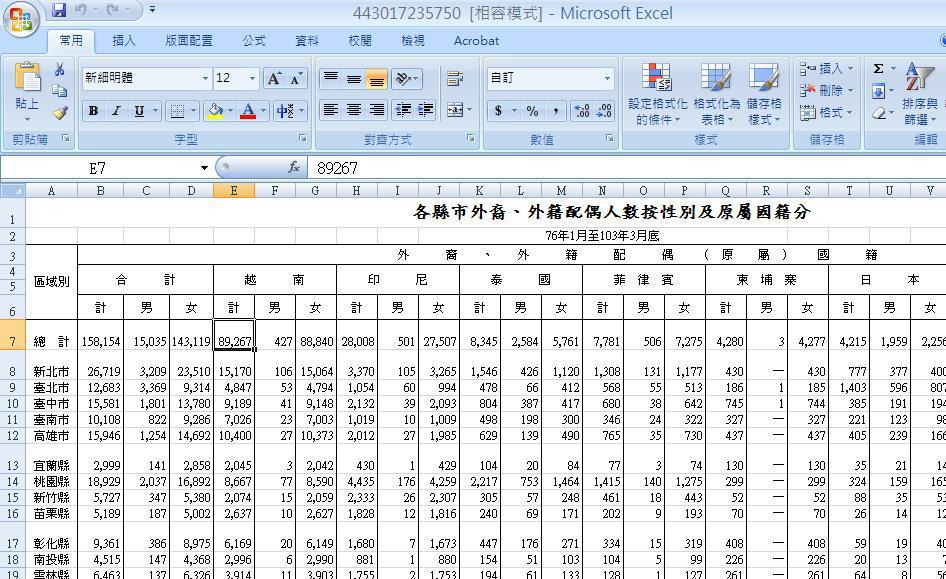Click the 排序與篩選 button
This screenshot has width=946, height=579.
click(919, 93)
